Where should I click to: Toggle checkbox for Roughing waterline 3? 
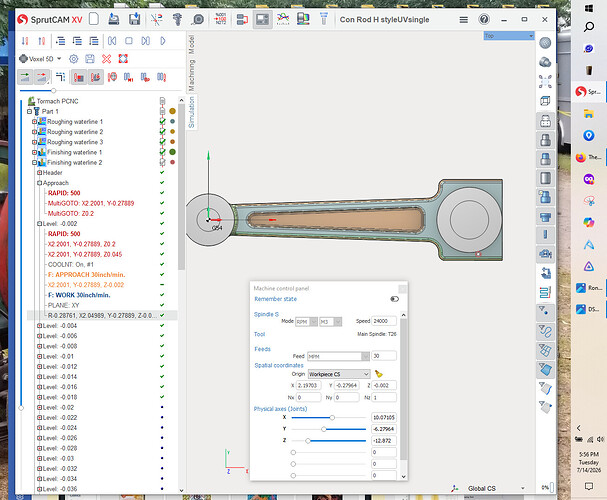click(x=162, y=142)
